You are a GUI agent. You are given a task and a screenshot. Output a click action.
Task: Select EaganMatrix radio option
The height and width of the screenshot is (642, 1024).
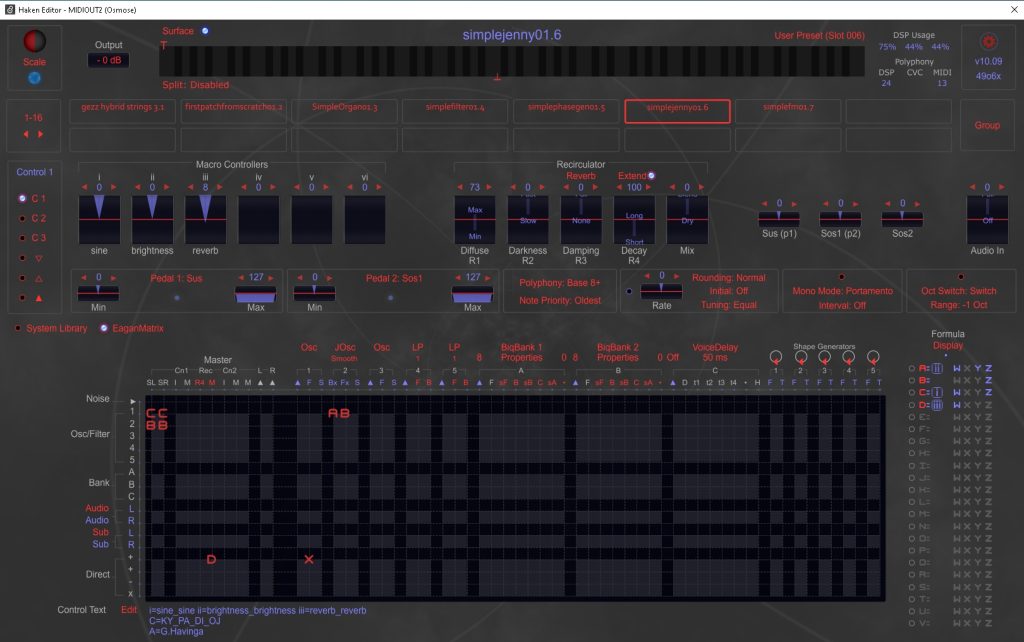click(104, 329)
